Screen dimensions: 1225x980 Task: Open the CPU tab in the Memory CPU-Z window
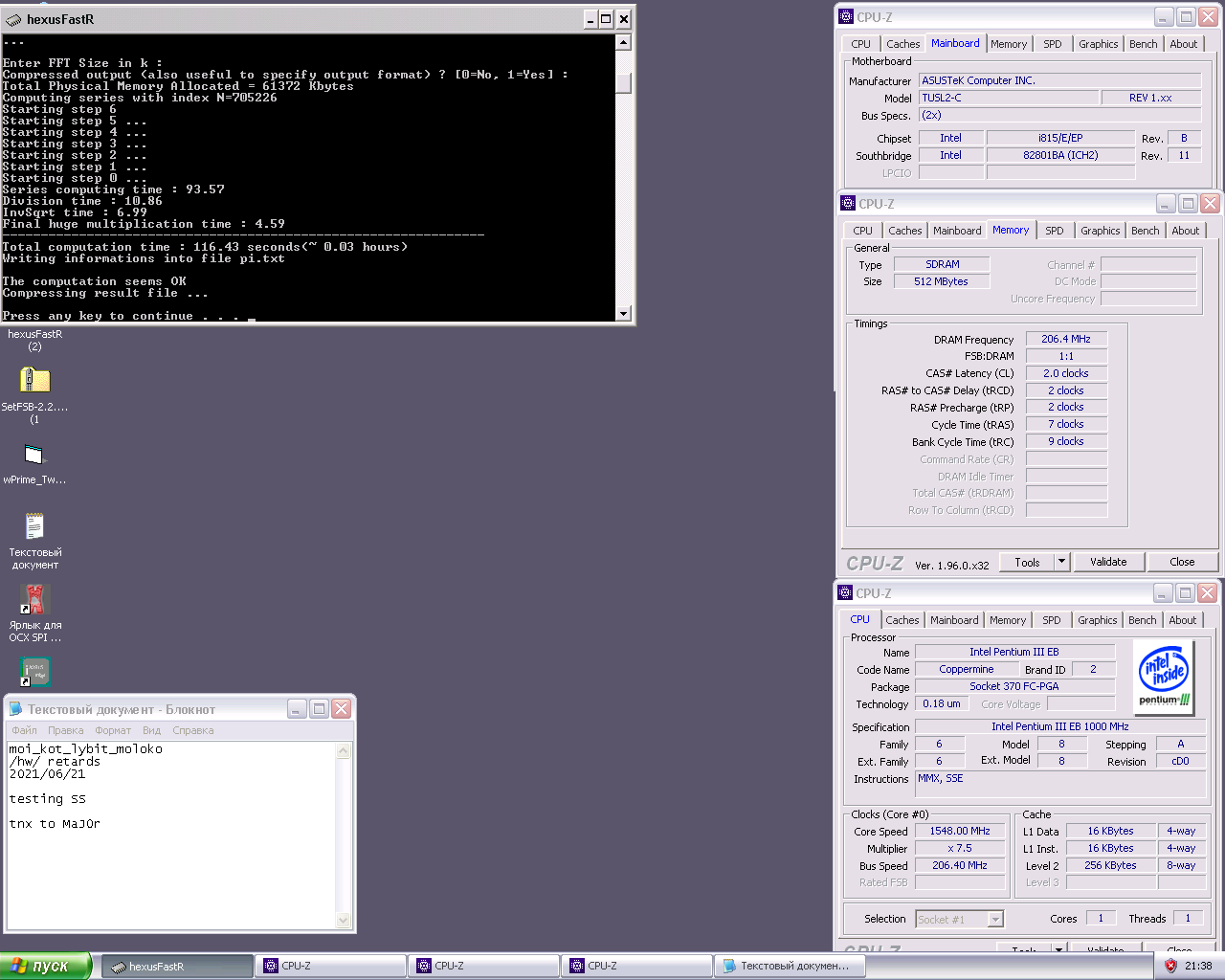(863, 231)
